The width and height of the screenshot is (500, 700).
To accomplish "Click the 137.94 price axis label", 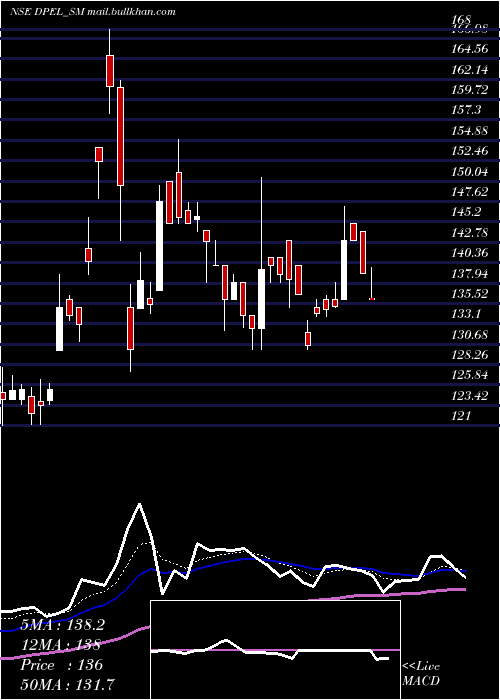I will click(x=470, y=273).
